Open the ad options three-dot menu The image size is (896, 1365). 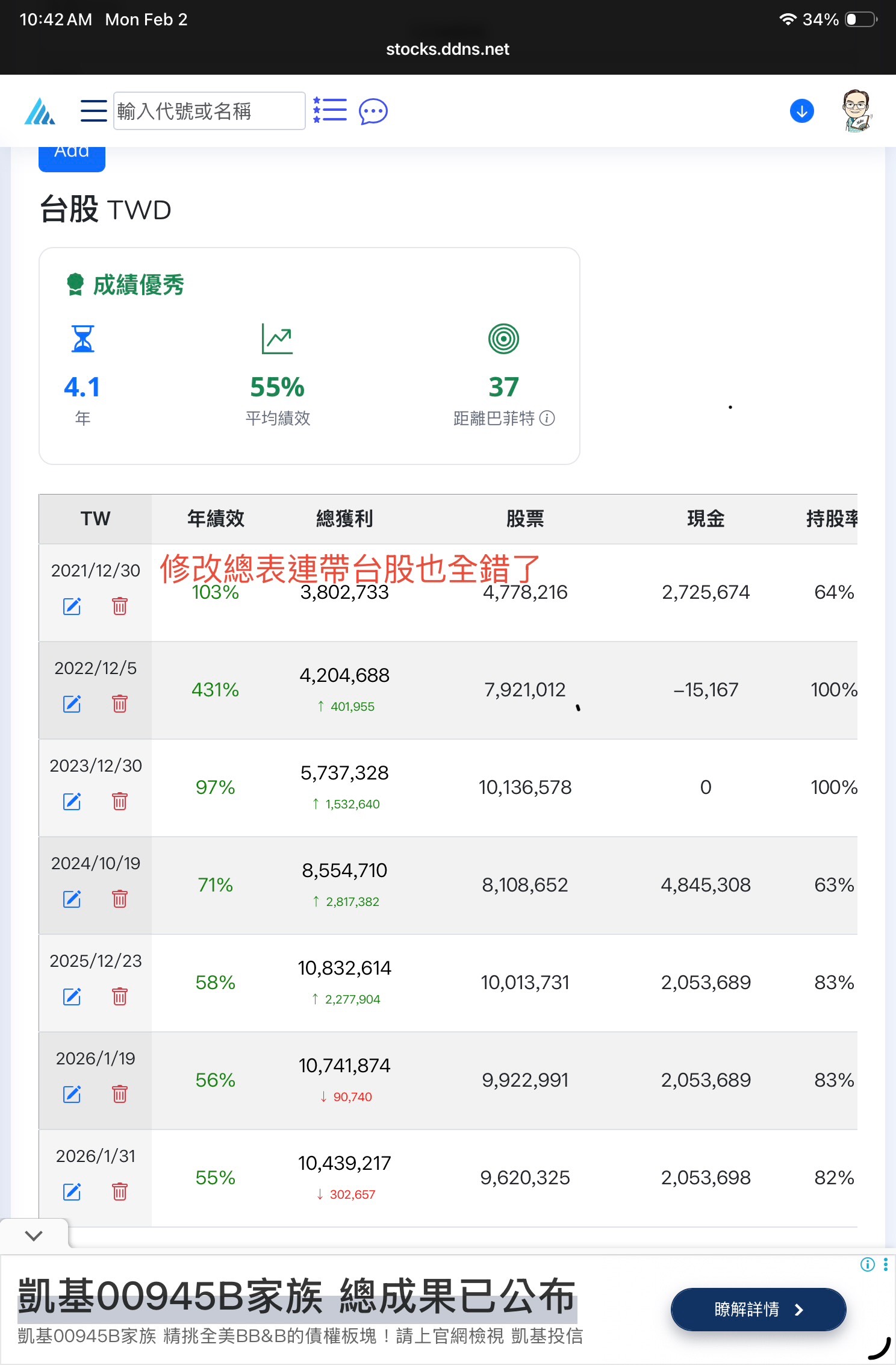click(885, 1264)
